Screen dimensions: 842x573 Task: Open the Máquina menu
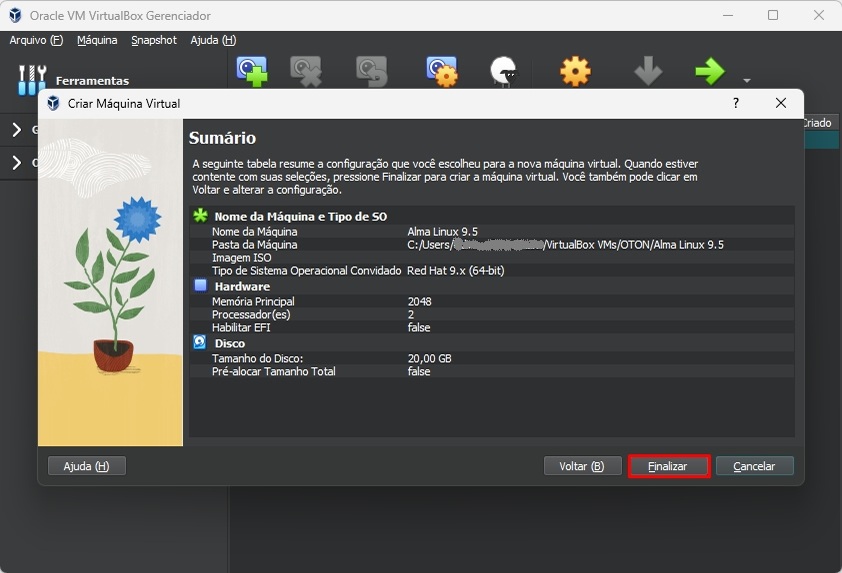97,40
